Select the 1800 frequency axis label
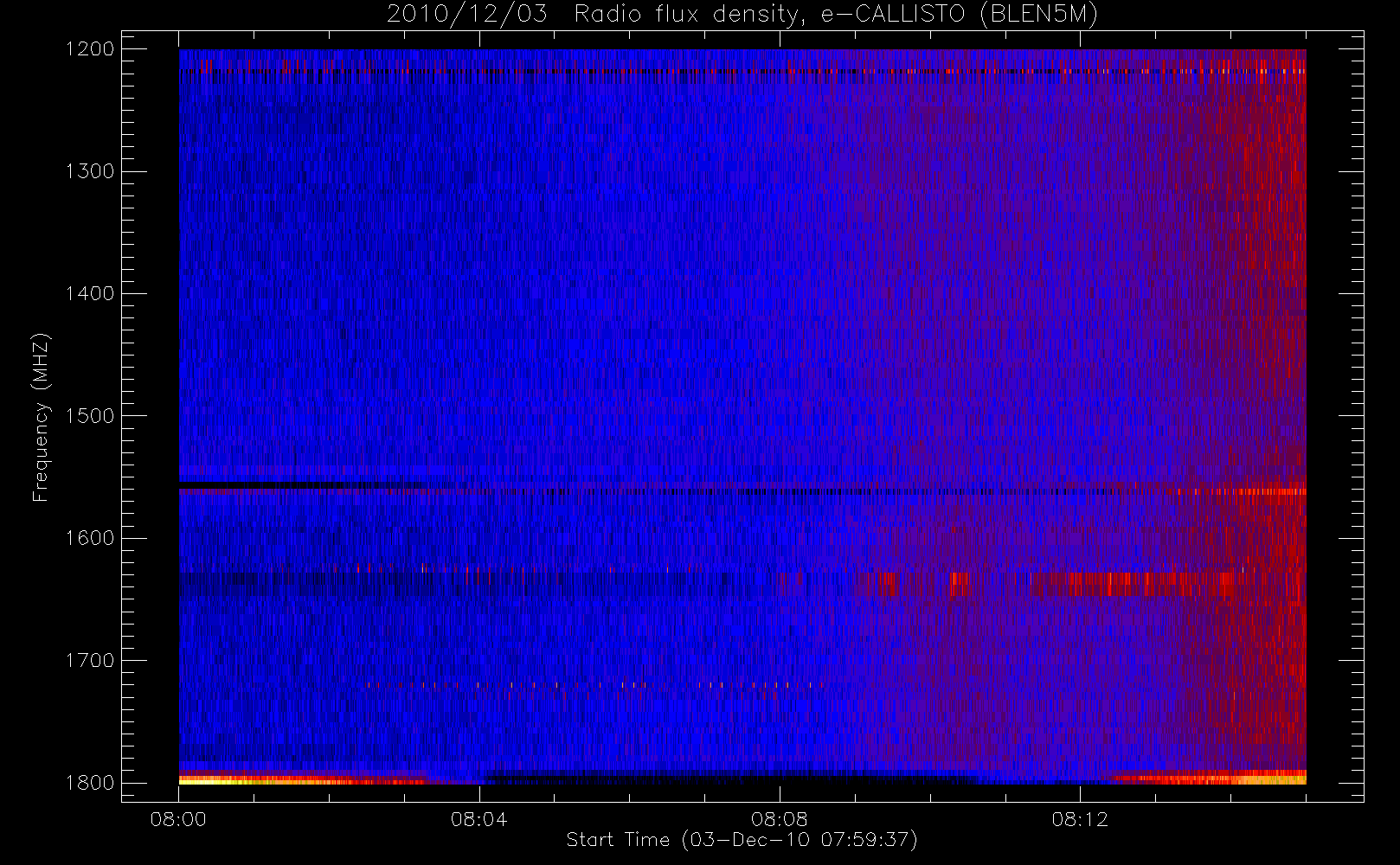 [90, 783]
